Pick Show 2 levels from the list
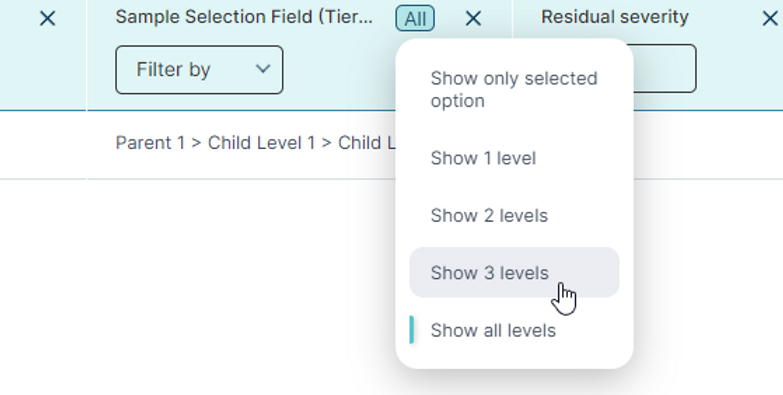Image resolution: width=783 pixels, height=395 pixels. [x=514, y=215]
